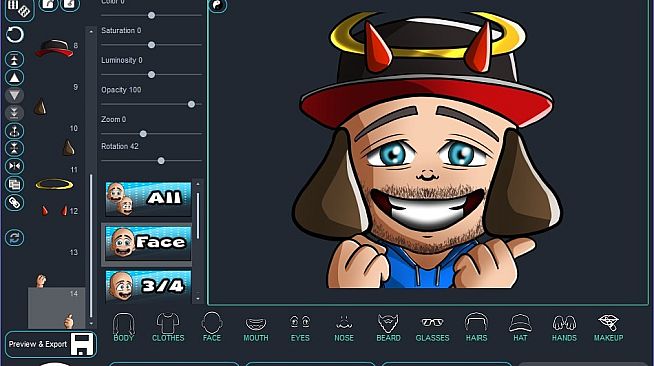This screenshot has width=654, height=366.
Task: Send layer to bottom icon
Action: (15, 113)
